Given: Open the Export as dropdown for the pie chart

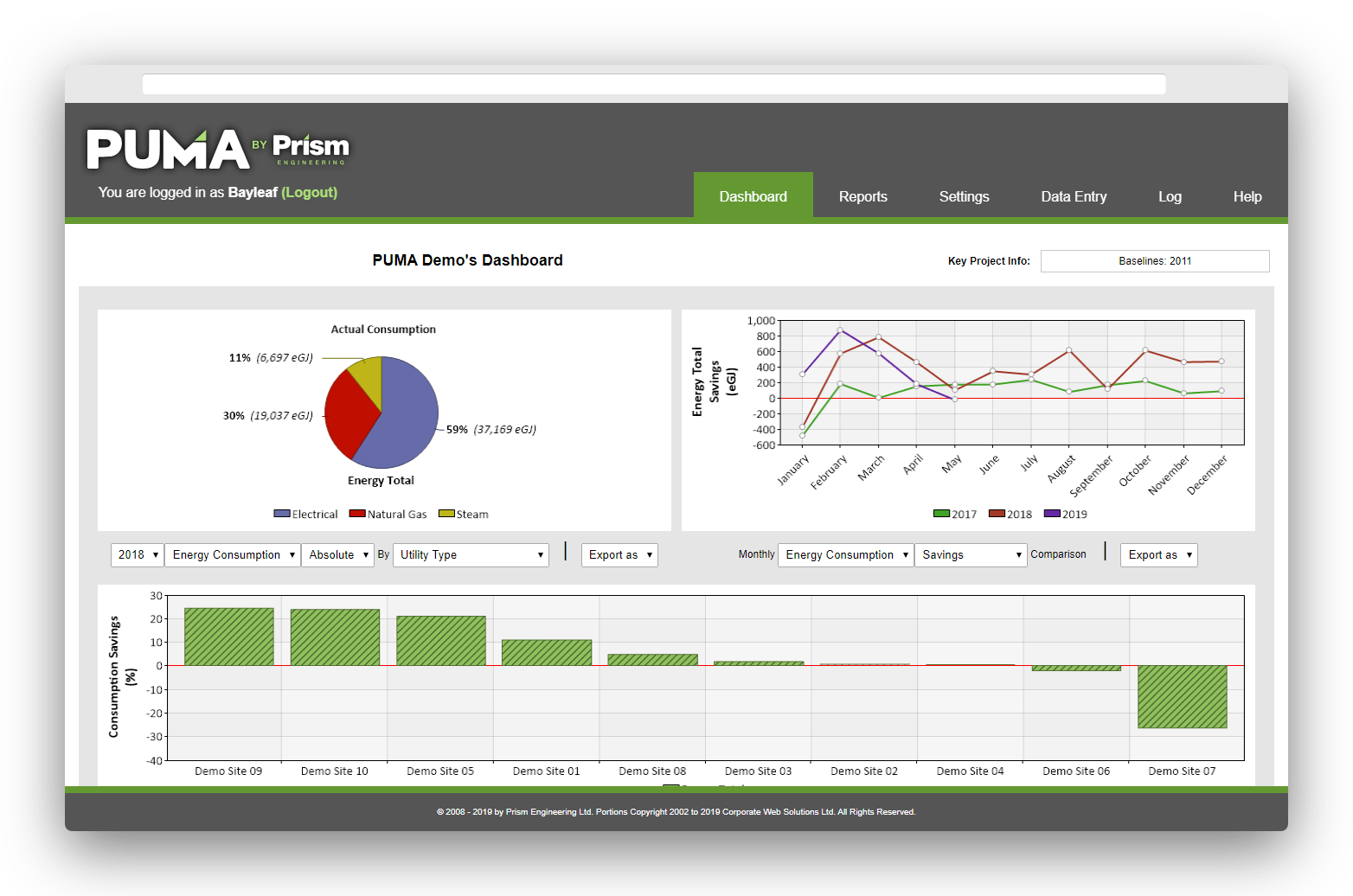Looking at the screenshot, I should [x=619, y=554].
